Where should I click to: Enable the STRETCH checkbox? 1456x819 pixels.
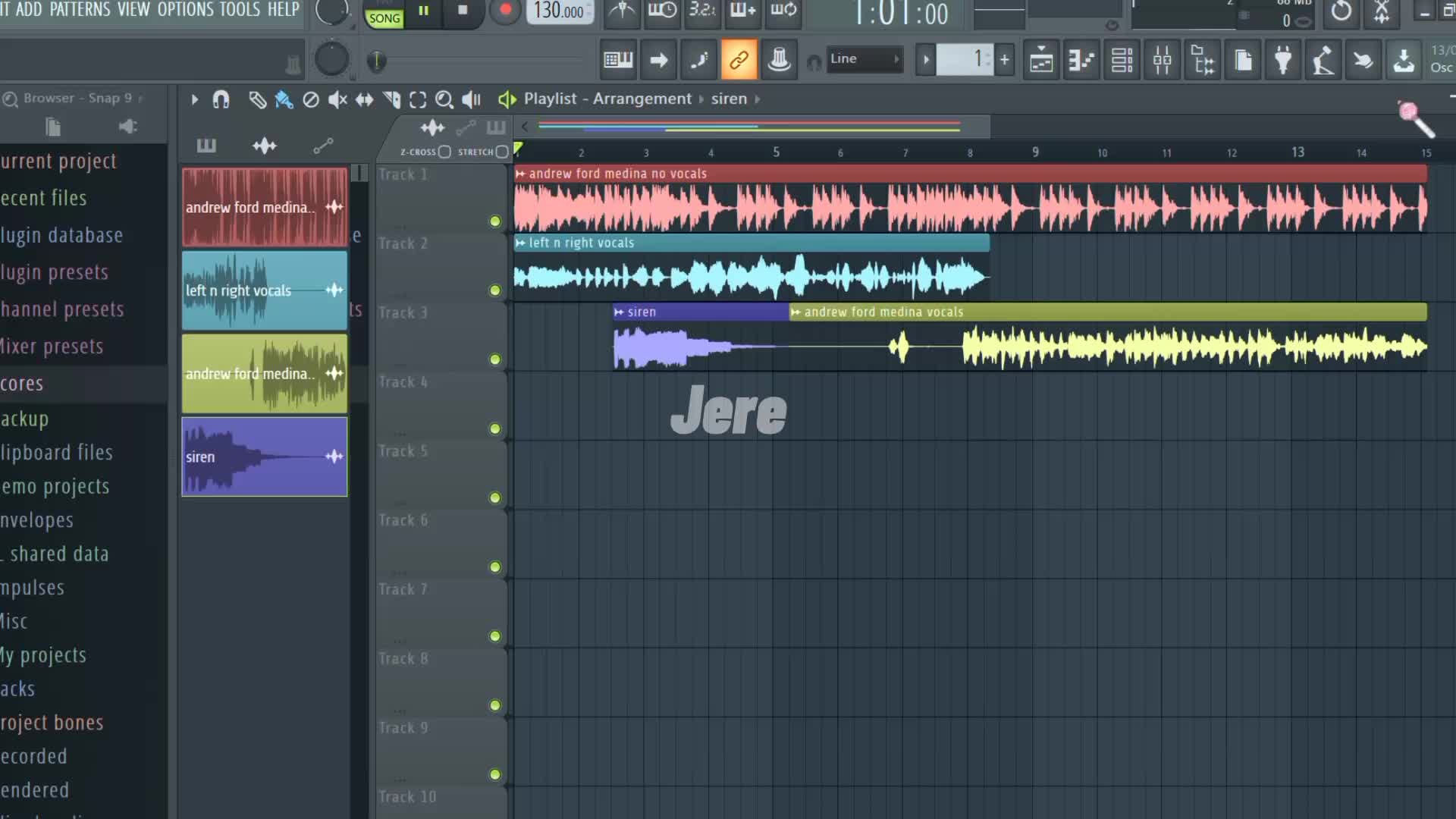[x=501, y=152]
